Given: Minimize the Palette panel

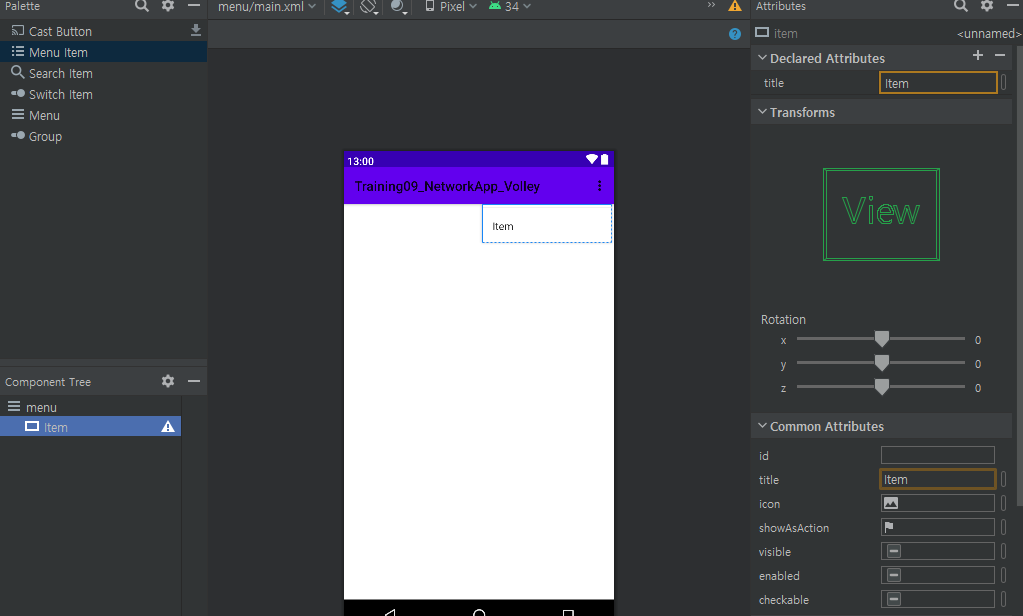Looking at the screenshot, I should pos(194,5).
